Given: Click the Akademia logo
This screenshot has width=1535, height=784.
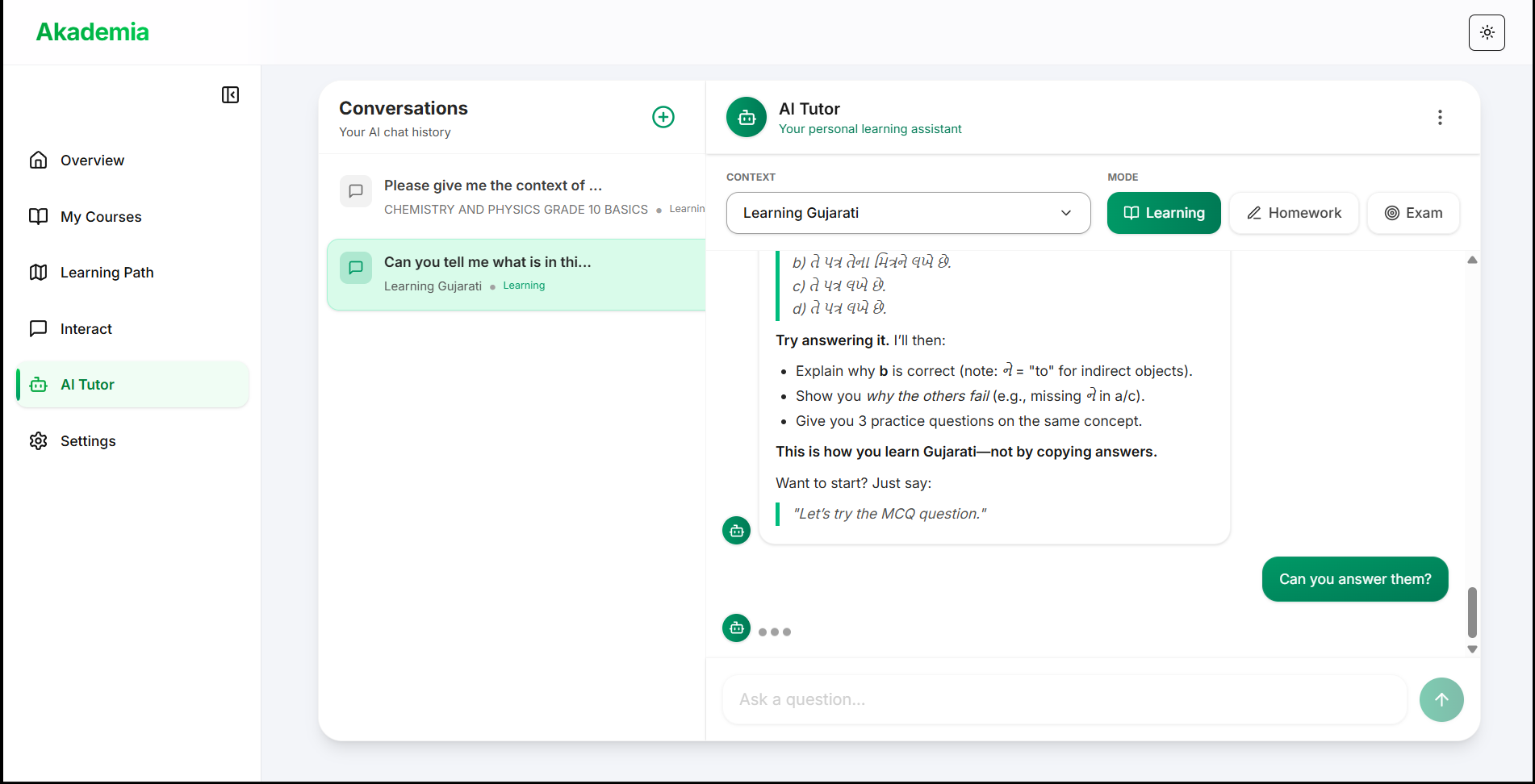Looking at the screenshot, I should (93, 32).
